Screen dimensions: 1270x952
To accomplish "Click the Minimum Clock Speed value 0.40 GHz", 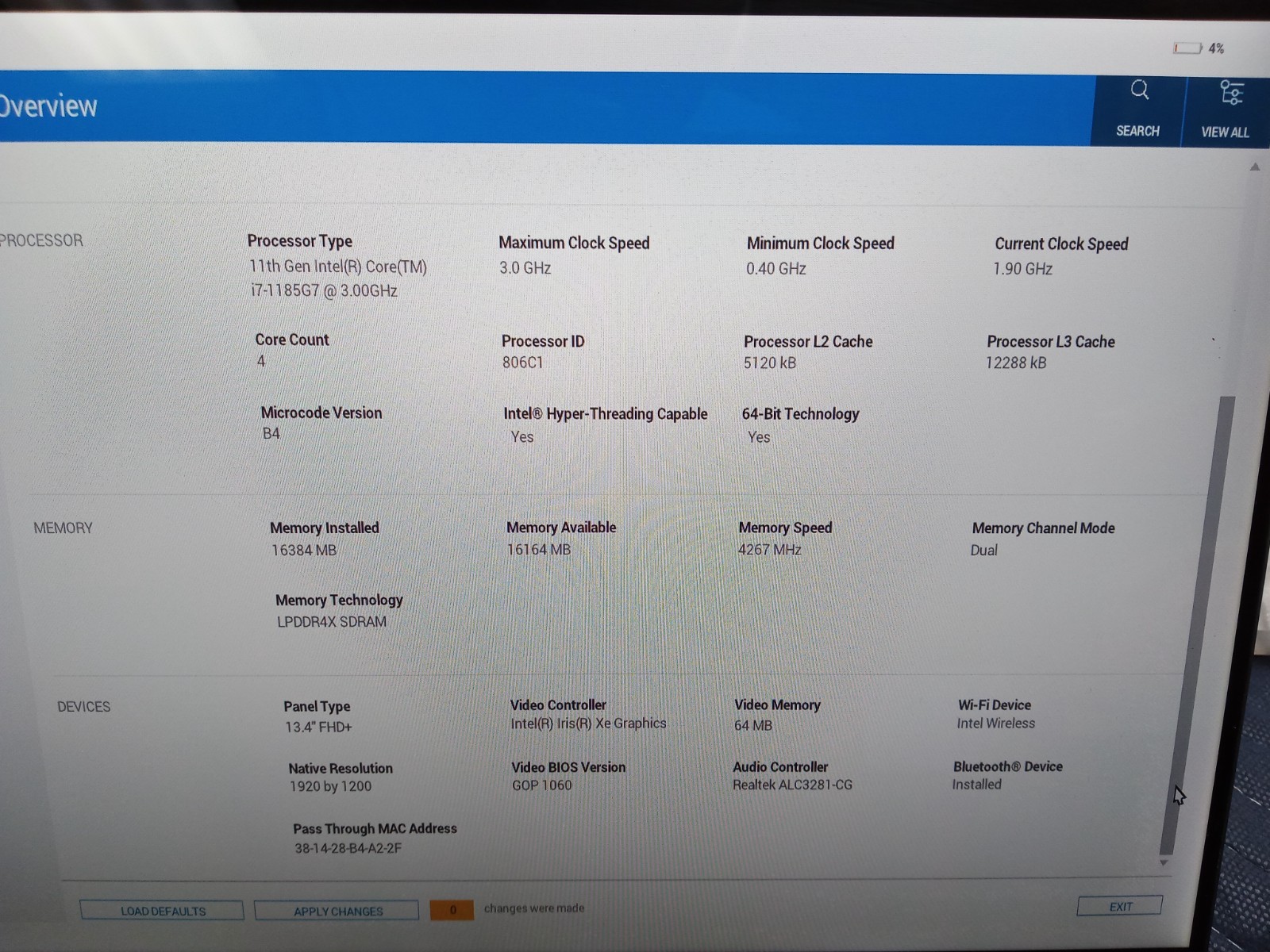I will [775, 269].
